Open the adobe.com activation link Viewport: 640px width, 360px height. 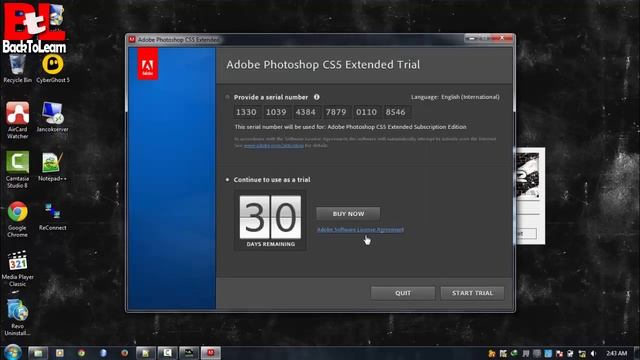[x=274, y=145]
